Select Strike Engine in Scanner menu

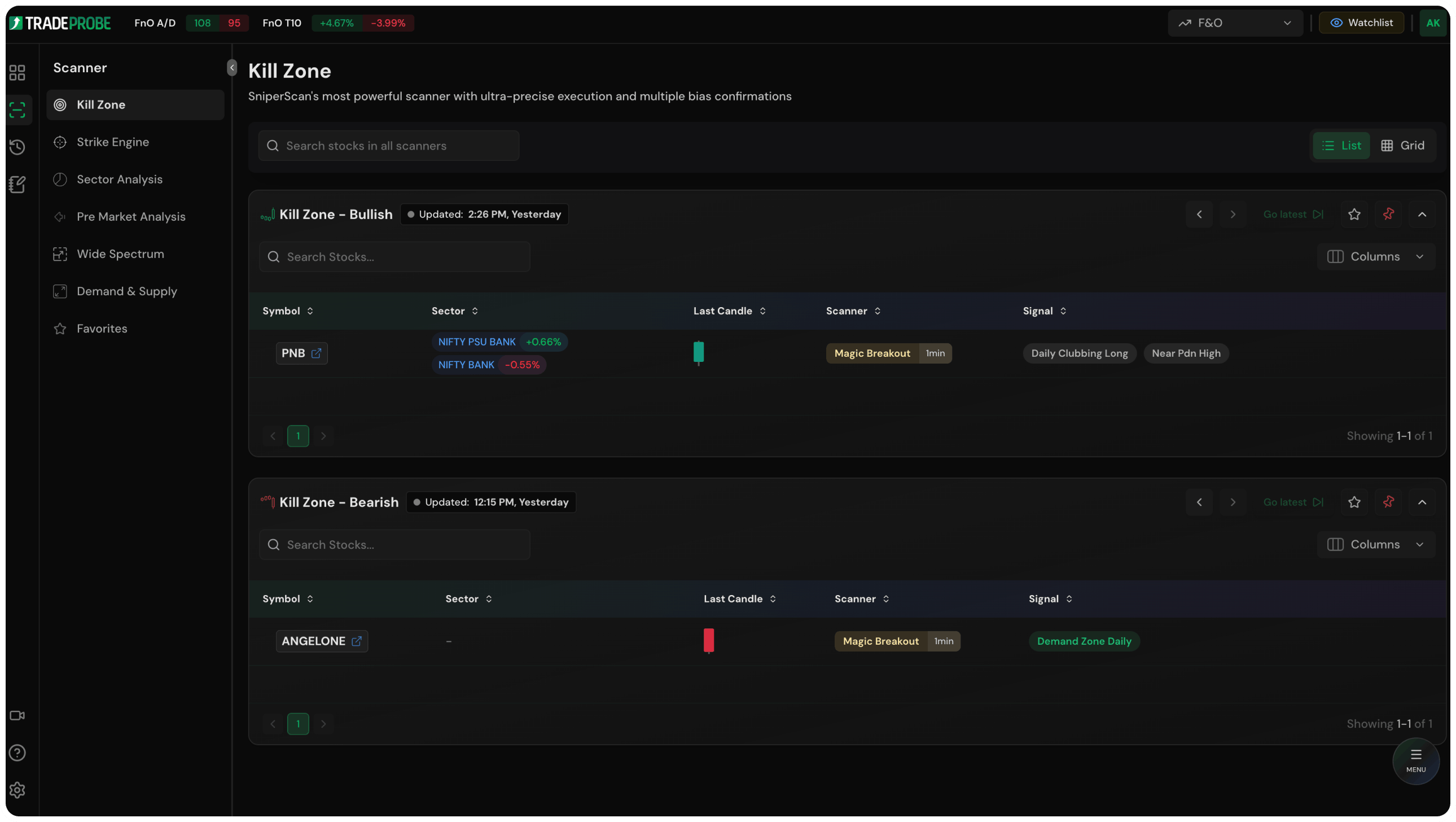135,142
